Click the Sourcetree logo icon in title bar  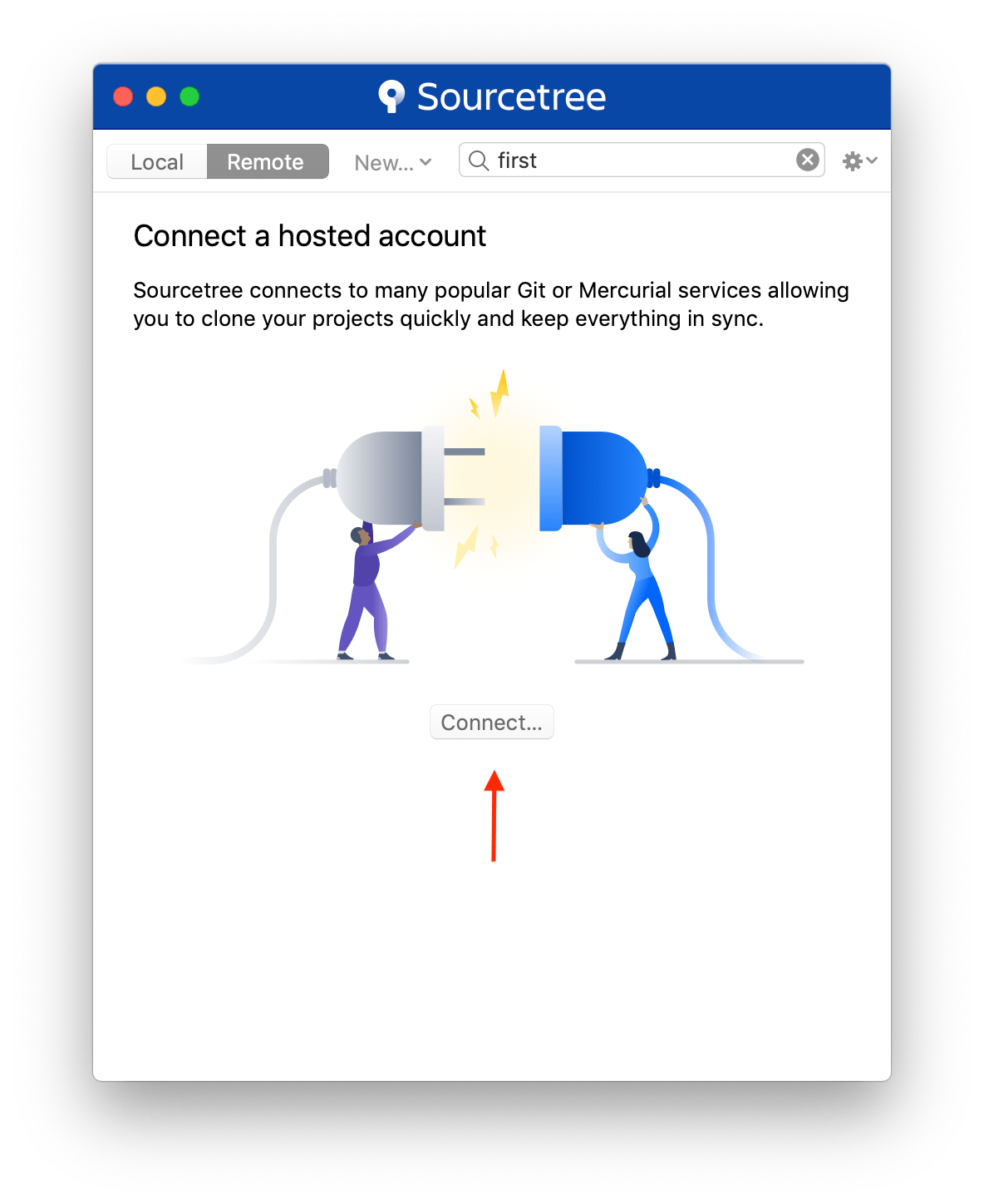[391, 96]
